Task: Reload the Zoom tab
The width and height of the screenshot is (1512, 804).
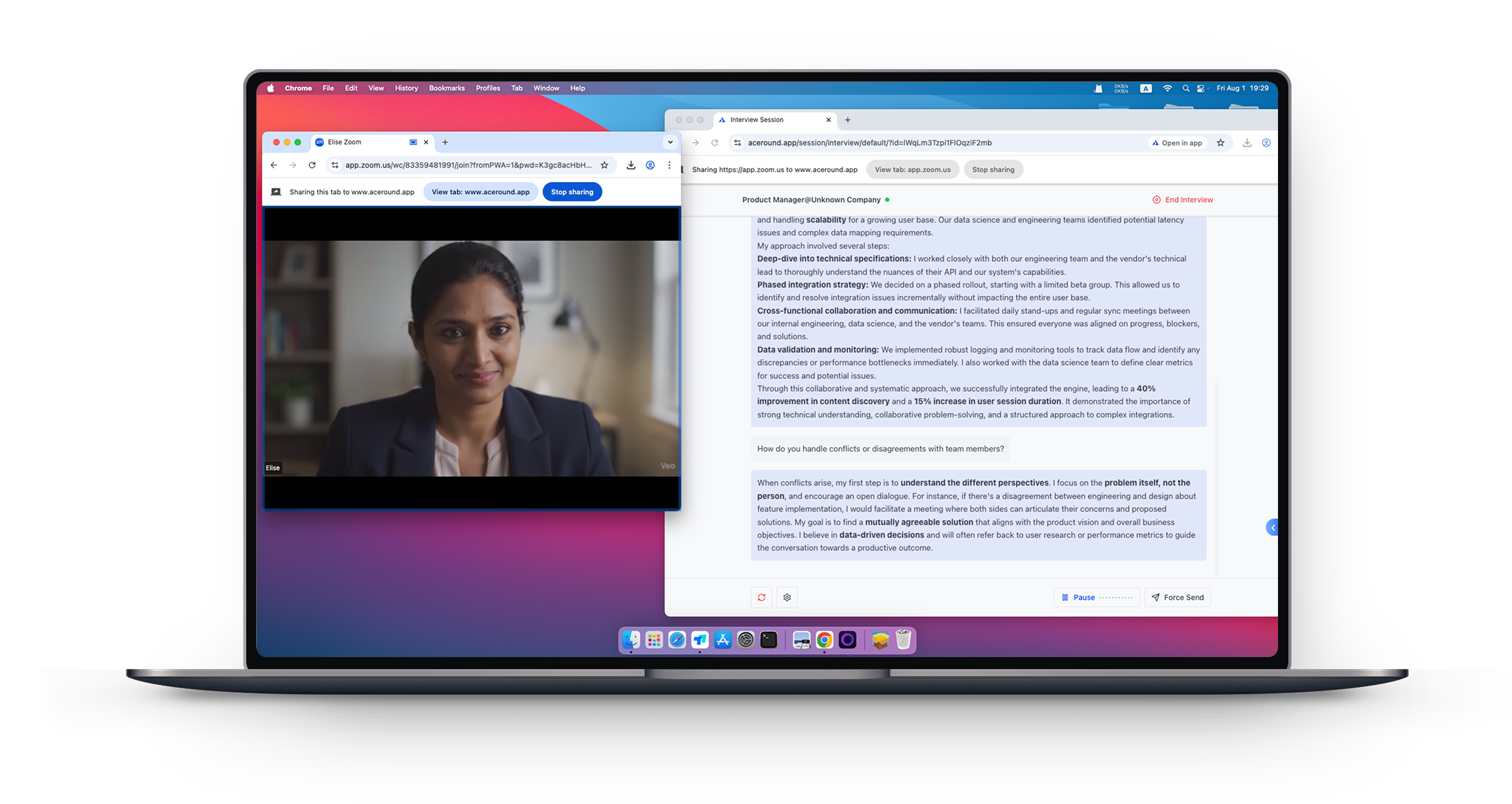Action: pyautogui.click(x=312, y=165)
